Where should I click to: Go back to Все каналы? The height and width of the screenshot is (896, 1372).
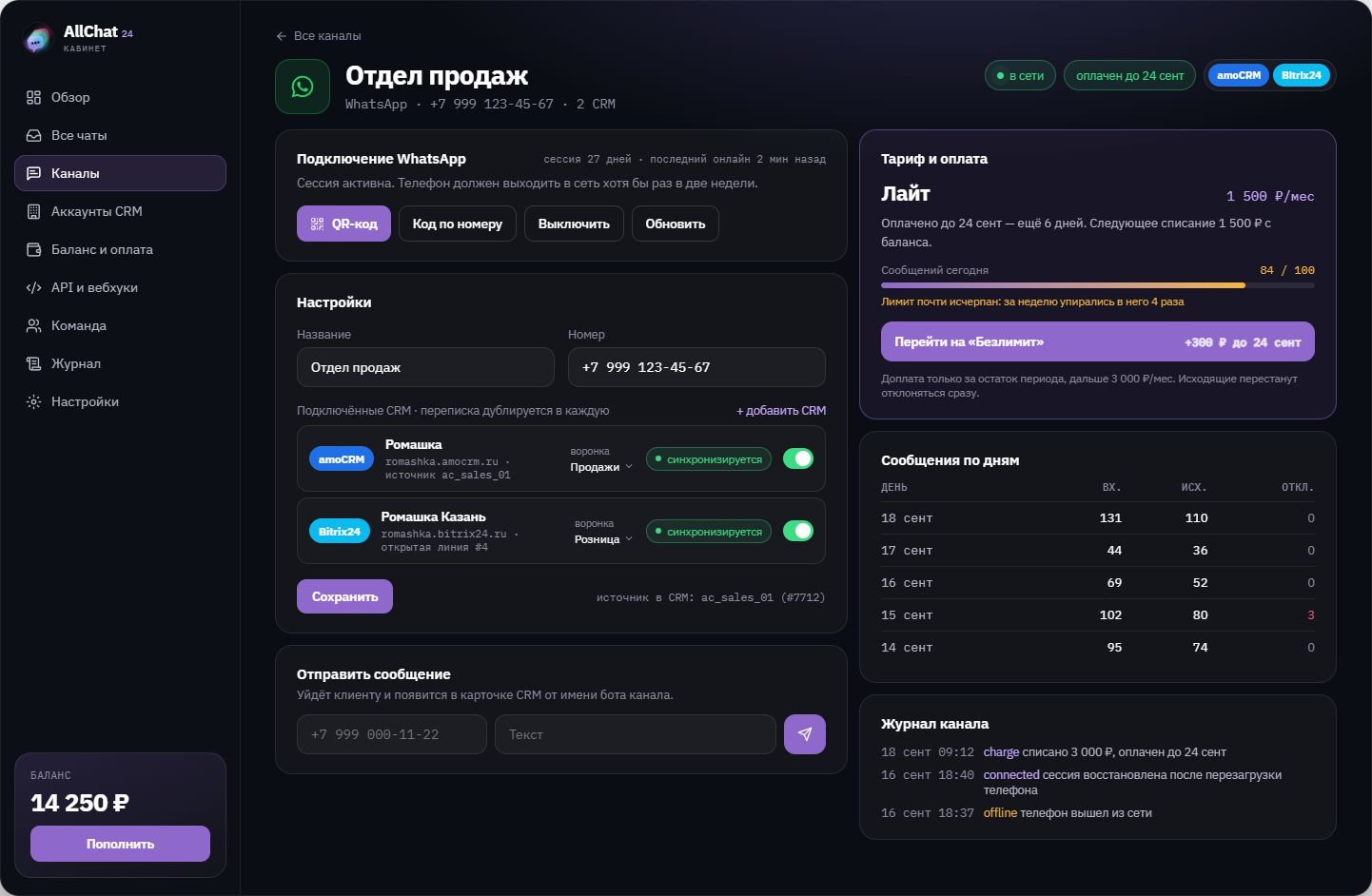click(318, 36)
